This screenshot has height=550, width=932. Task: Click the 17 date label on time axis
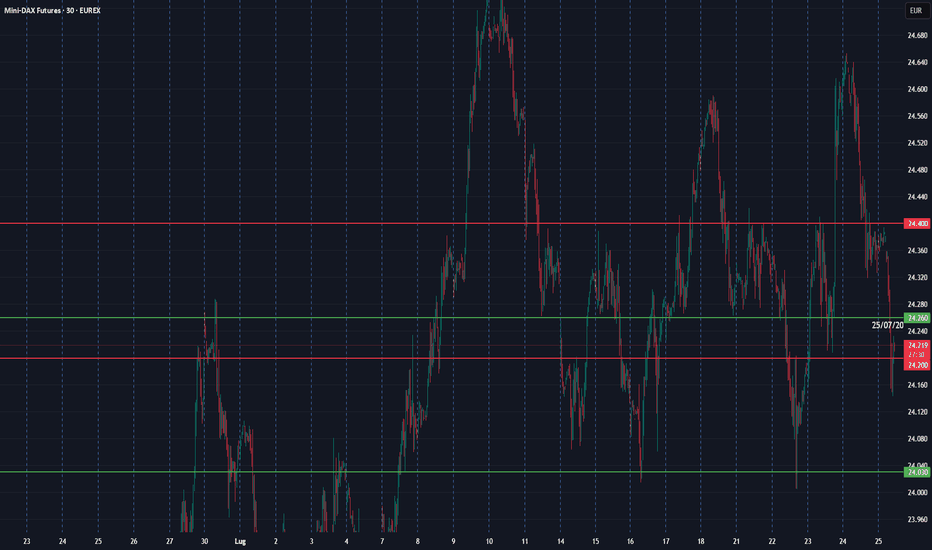click(666, 542)
